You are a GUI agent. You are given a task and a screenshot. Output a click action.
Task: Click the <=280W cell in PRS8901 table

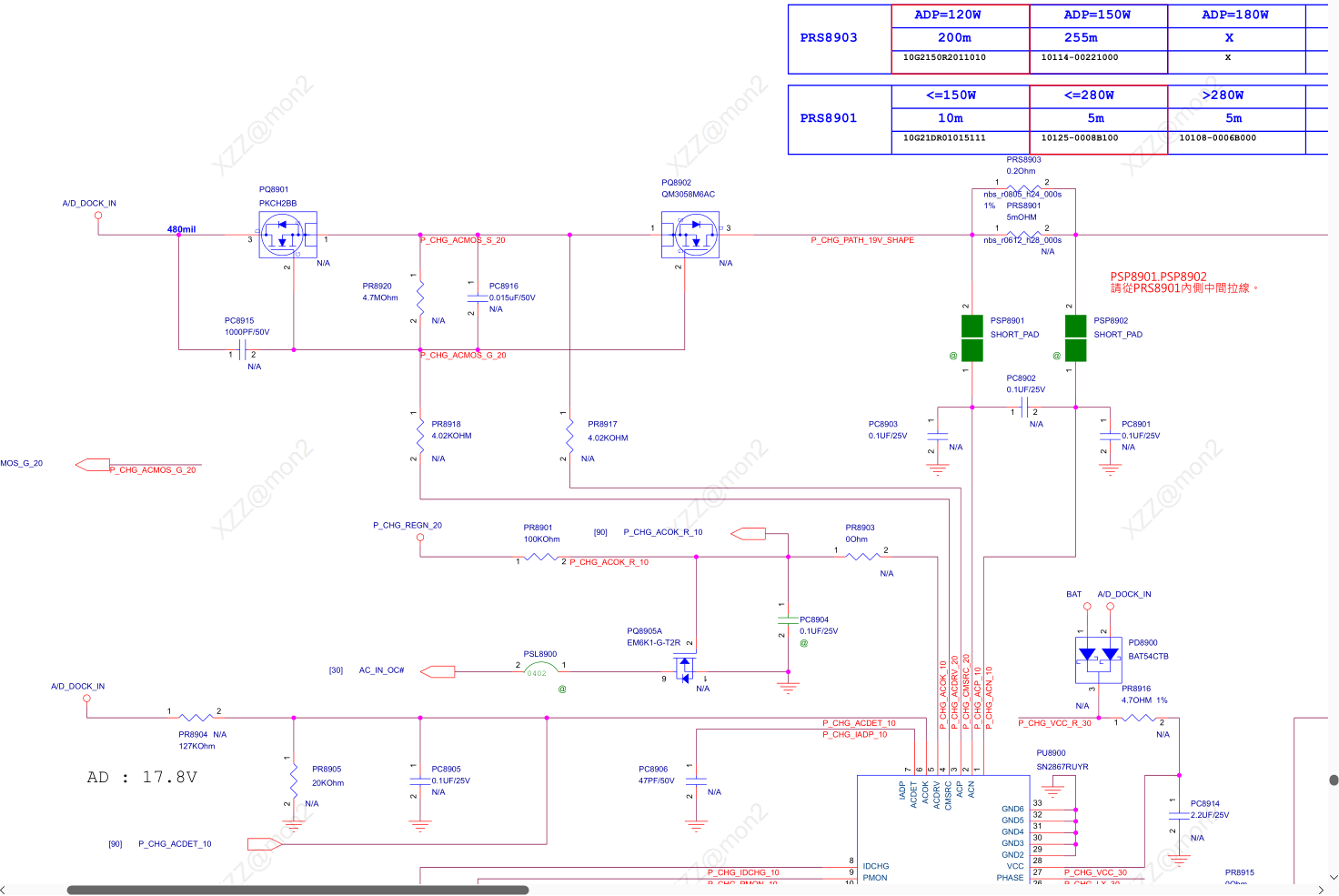tap(1098, 96)
